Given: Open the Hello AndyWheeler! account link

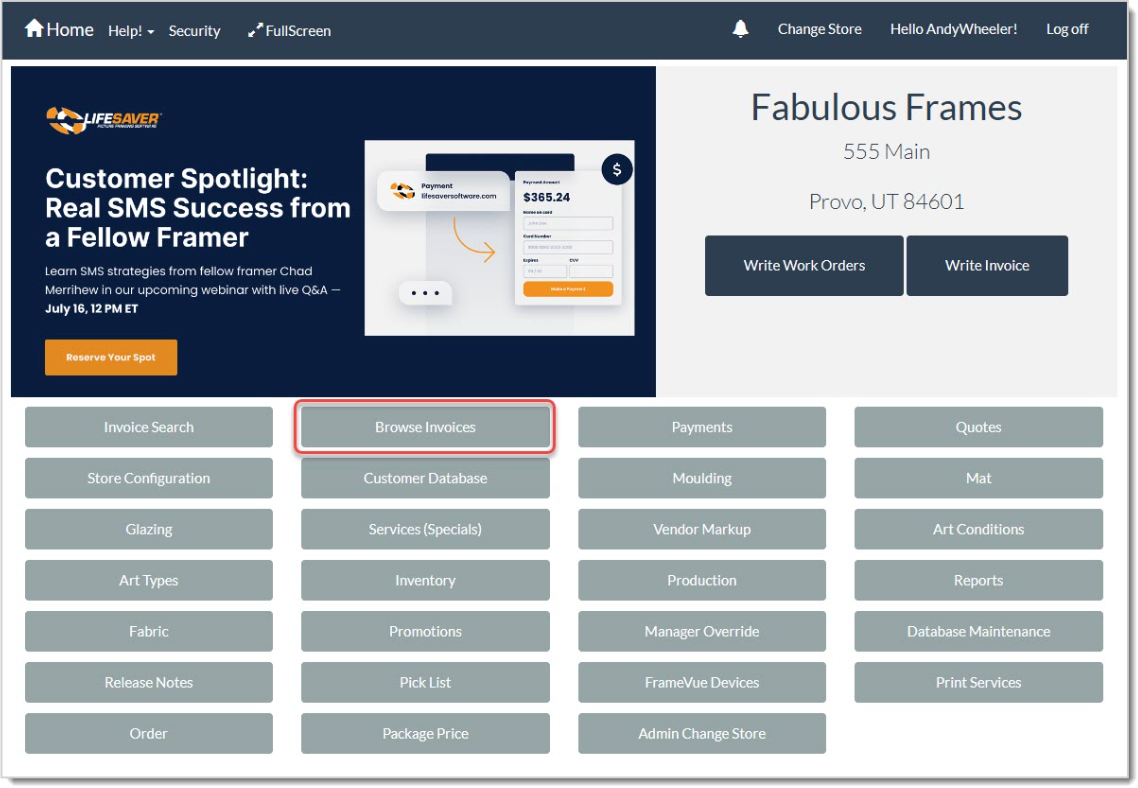Looking at the screenshot, I should coord(953,29).
